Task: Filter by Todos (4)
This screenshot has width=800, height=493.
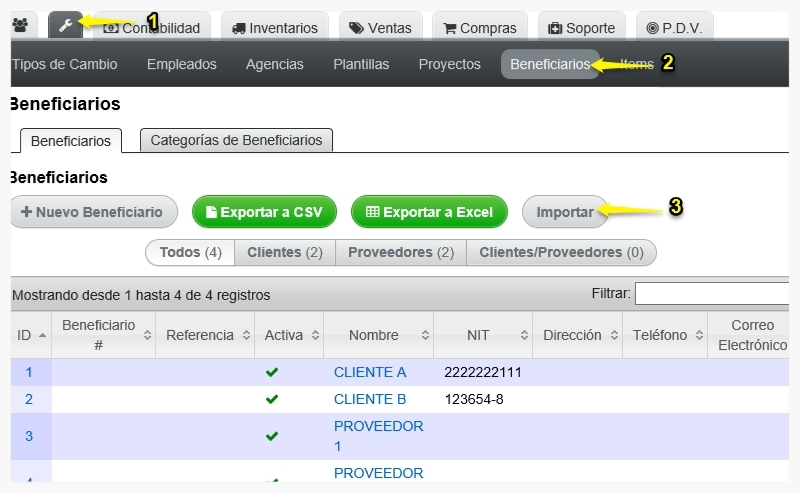Action: pyautogui.click(x=190, y=253)
